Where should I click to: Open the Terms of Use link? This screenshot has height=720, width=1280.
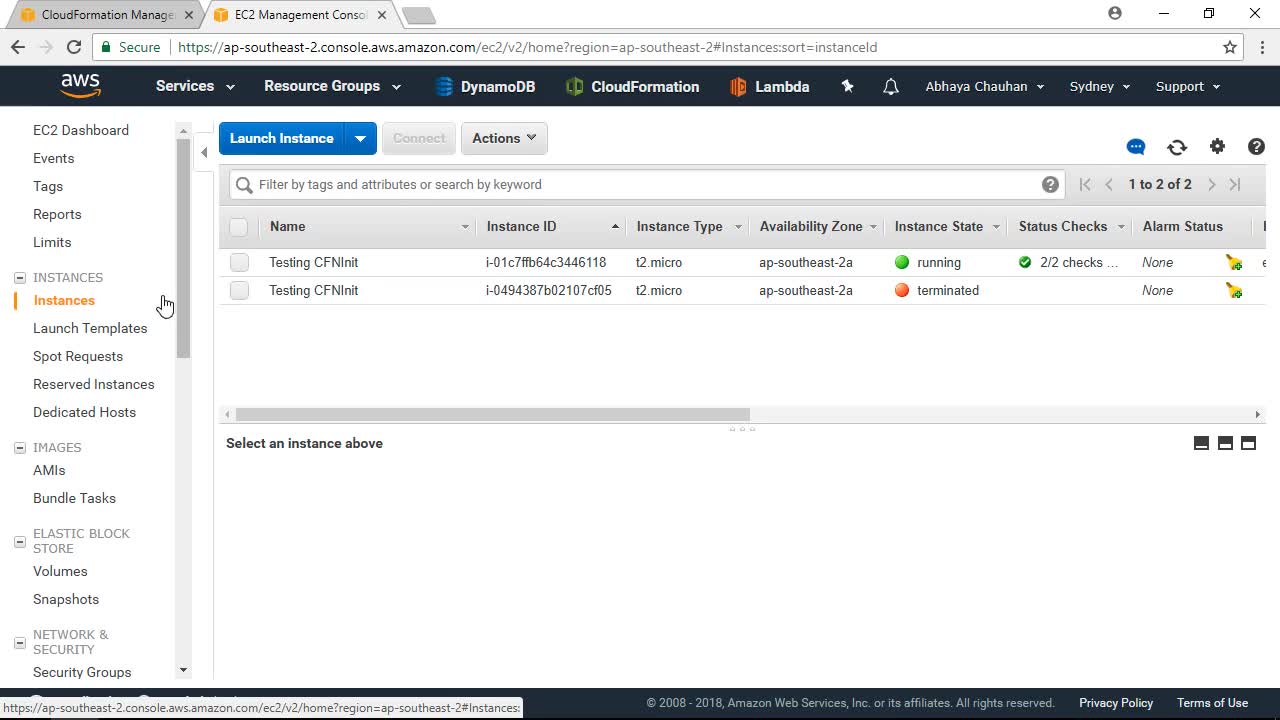pyautogui.click(x=1212, y=703)
